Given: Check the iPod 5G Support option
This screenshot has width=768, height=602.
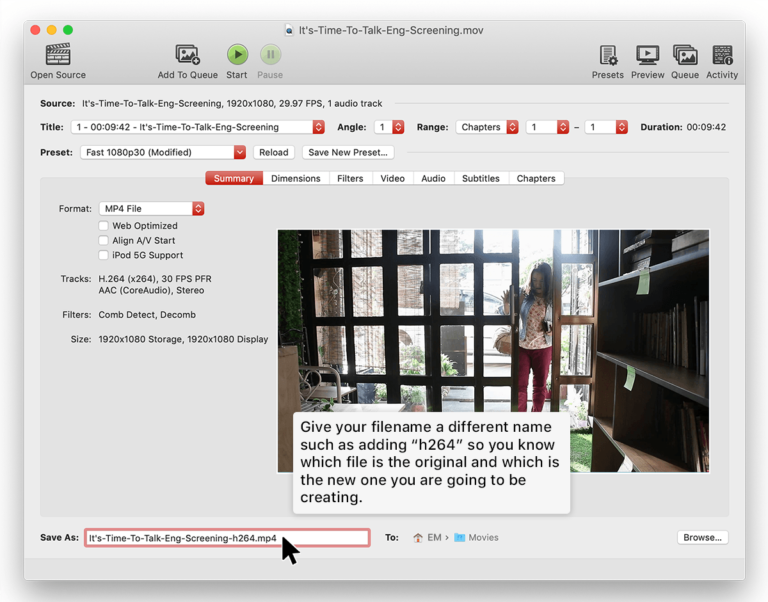Looking at the screenshot, I should pyautogui.click(x=103, y=255).
